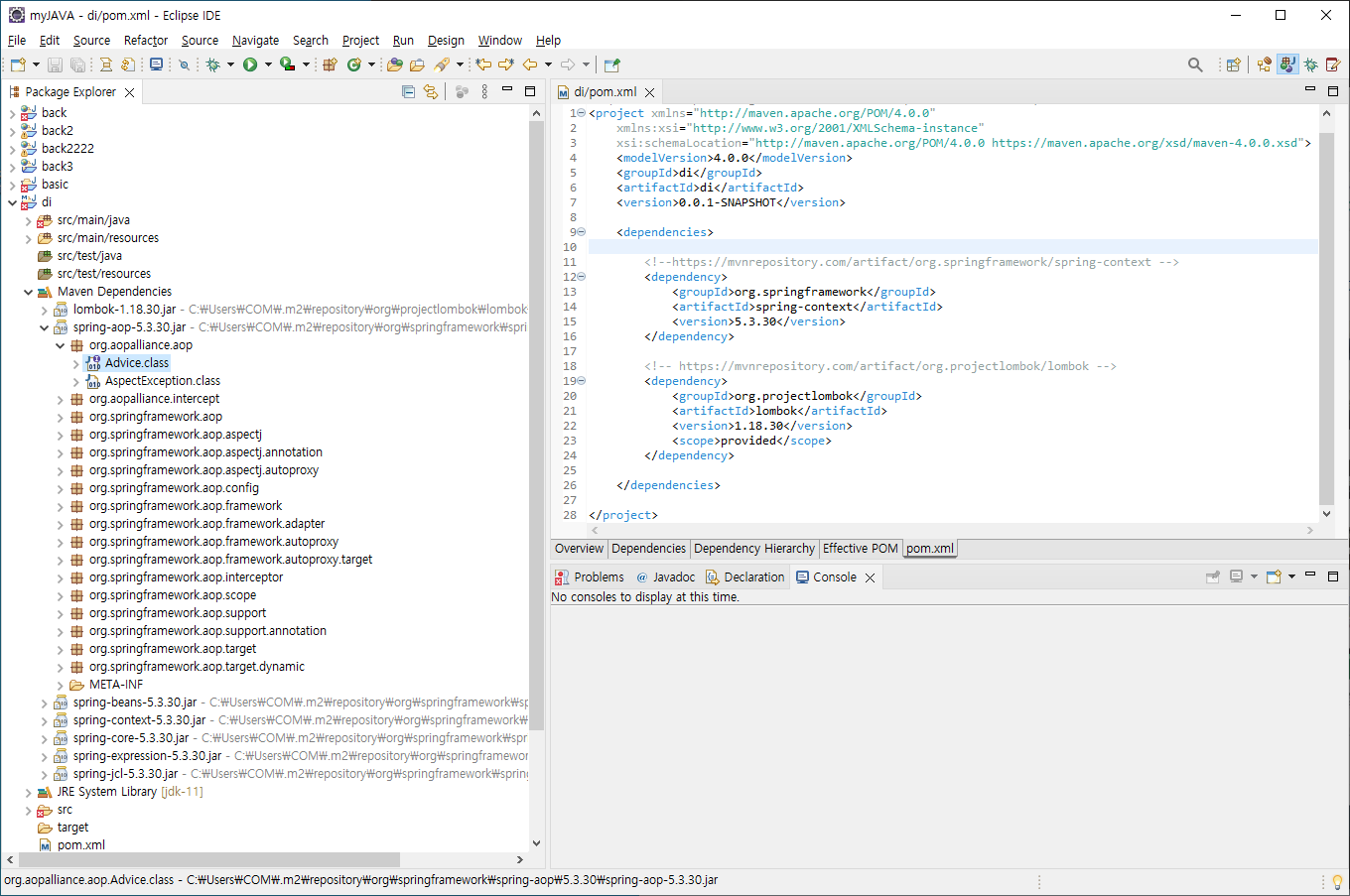
Task: Click the Save All toolbar icon
Action: [77, 64]
